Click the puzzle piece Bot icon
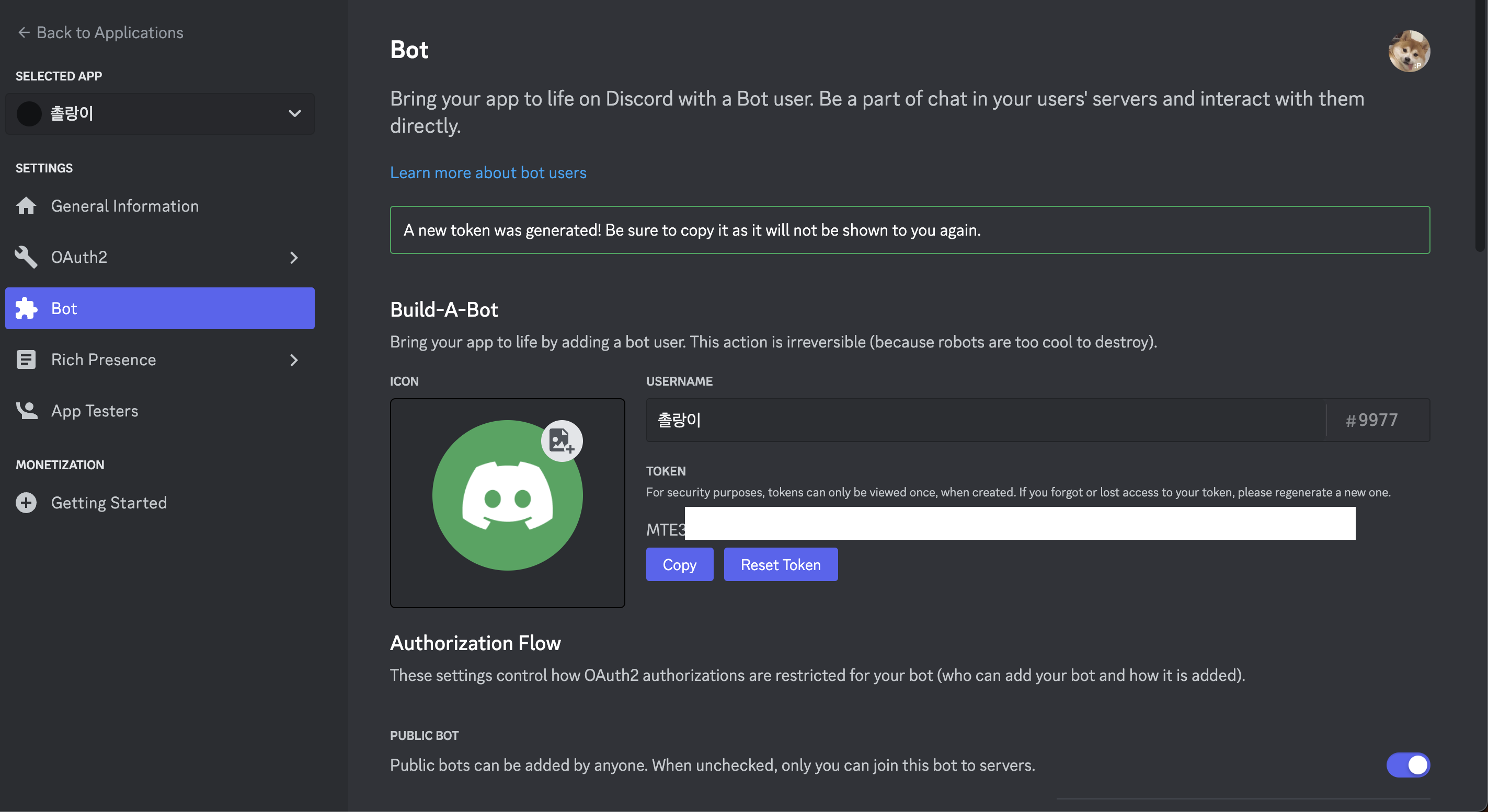This screenshot has height=812, width=1488. point(26,308)
